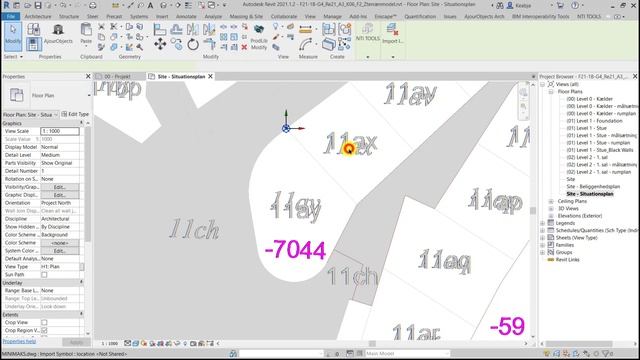Select the Modify arrow tool
The image size is (640, 360).
(13, 36)
